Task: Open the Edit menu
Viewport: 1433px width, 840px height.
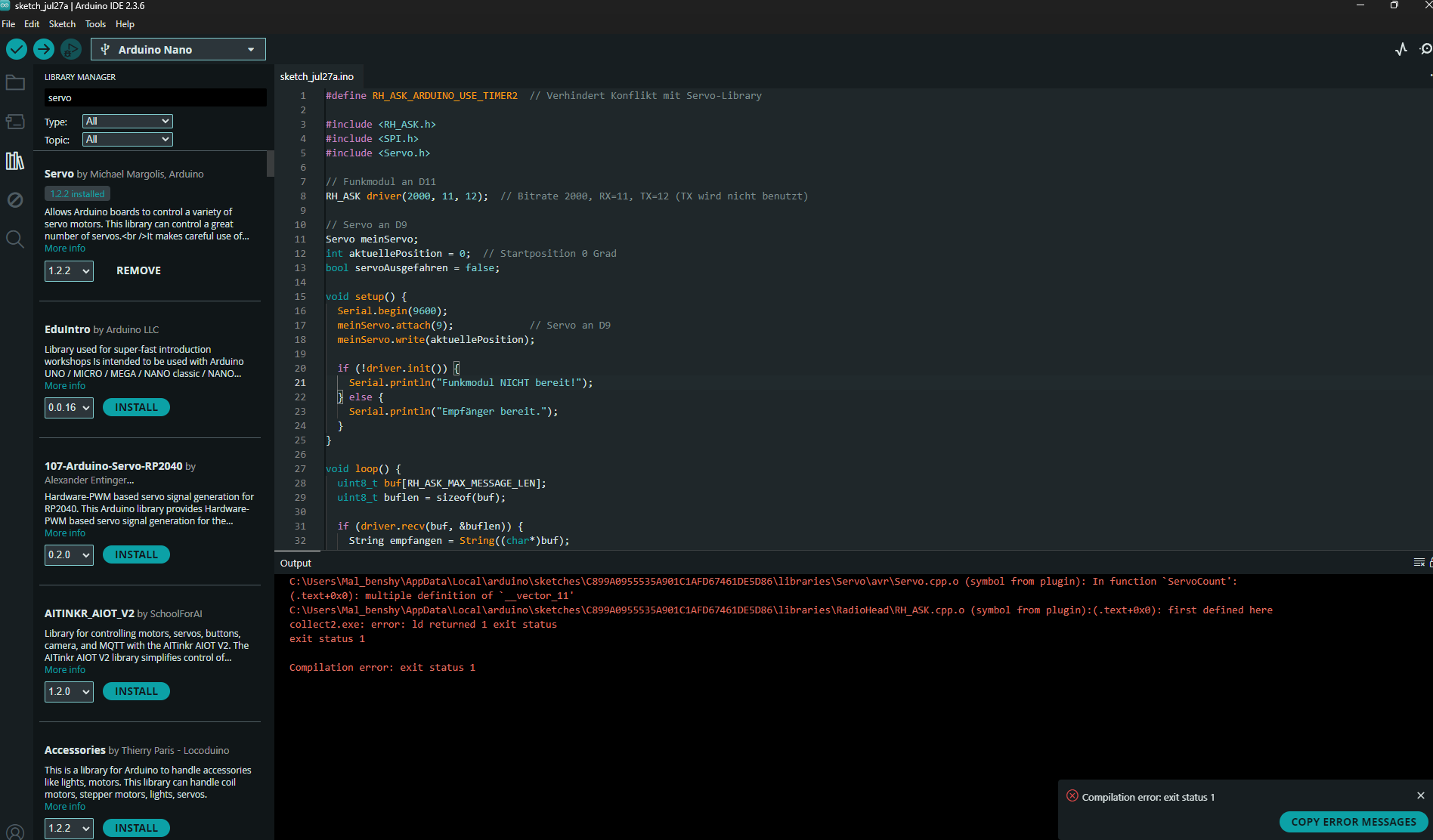Action: 32,24
